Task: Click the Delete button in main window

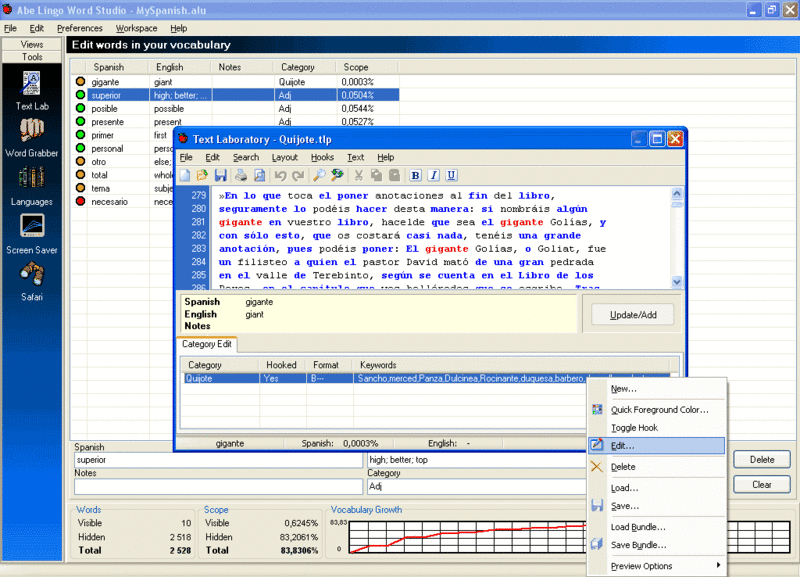Action: (762, 460)
